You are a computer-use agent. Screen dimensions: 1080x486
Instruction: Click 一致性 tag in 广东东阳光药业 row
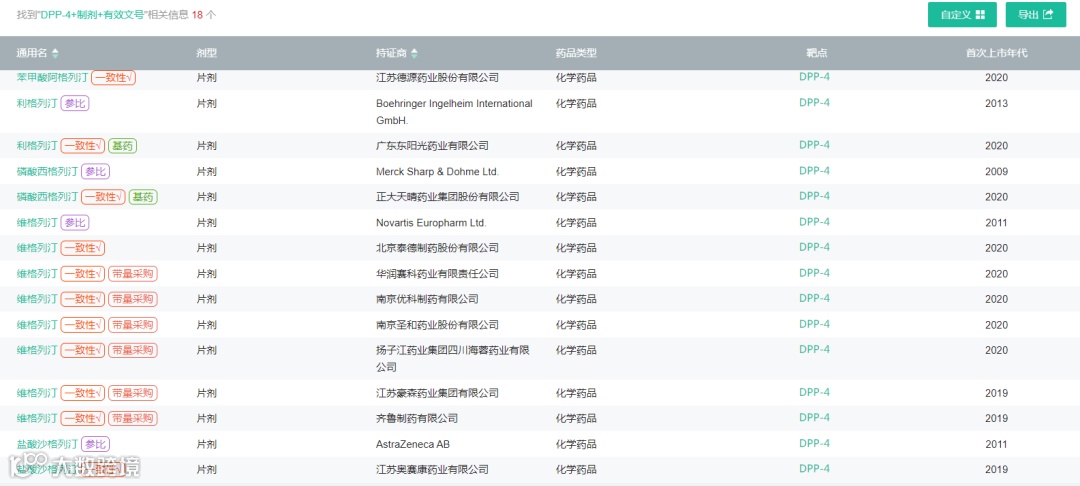point(83,146)
